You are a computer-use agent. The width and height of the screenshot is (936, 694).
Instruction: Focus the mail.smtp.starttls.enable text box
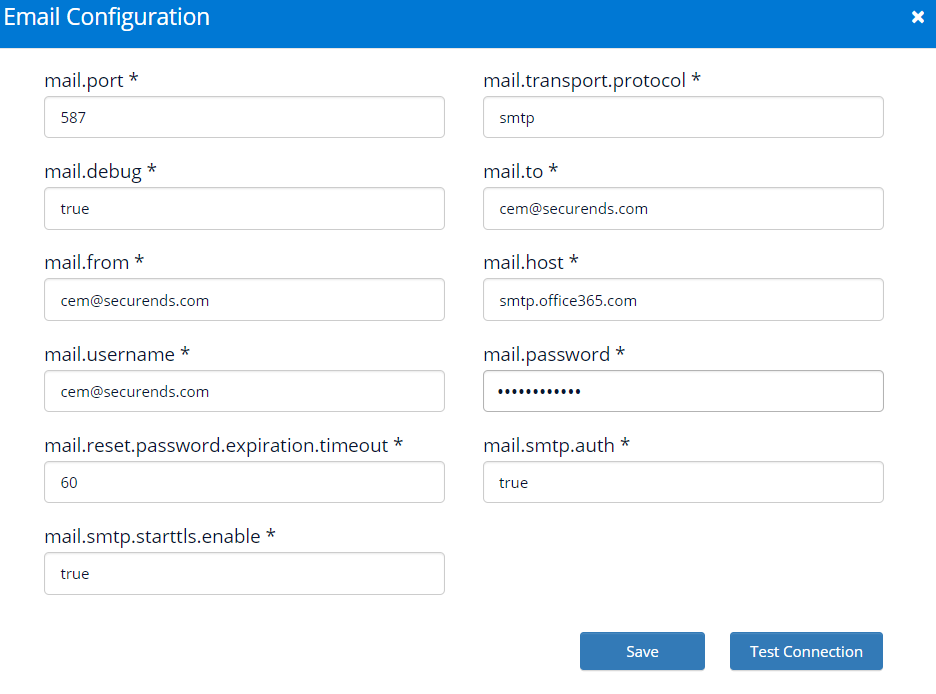(x=244, y=573)
